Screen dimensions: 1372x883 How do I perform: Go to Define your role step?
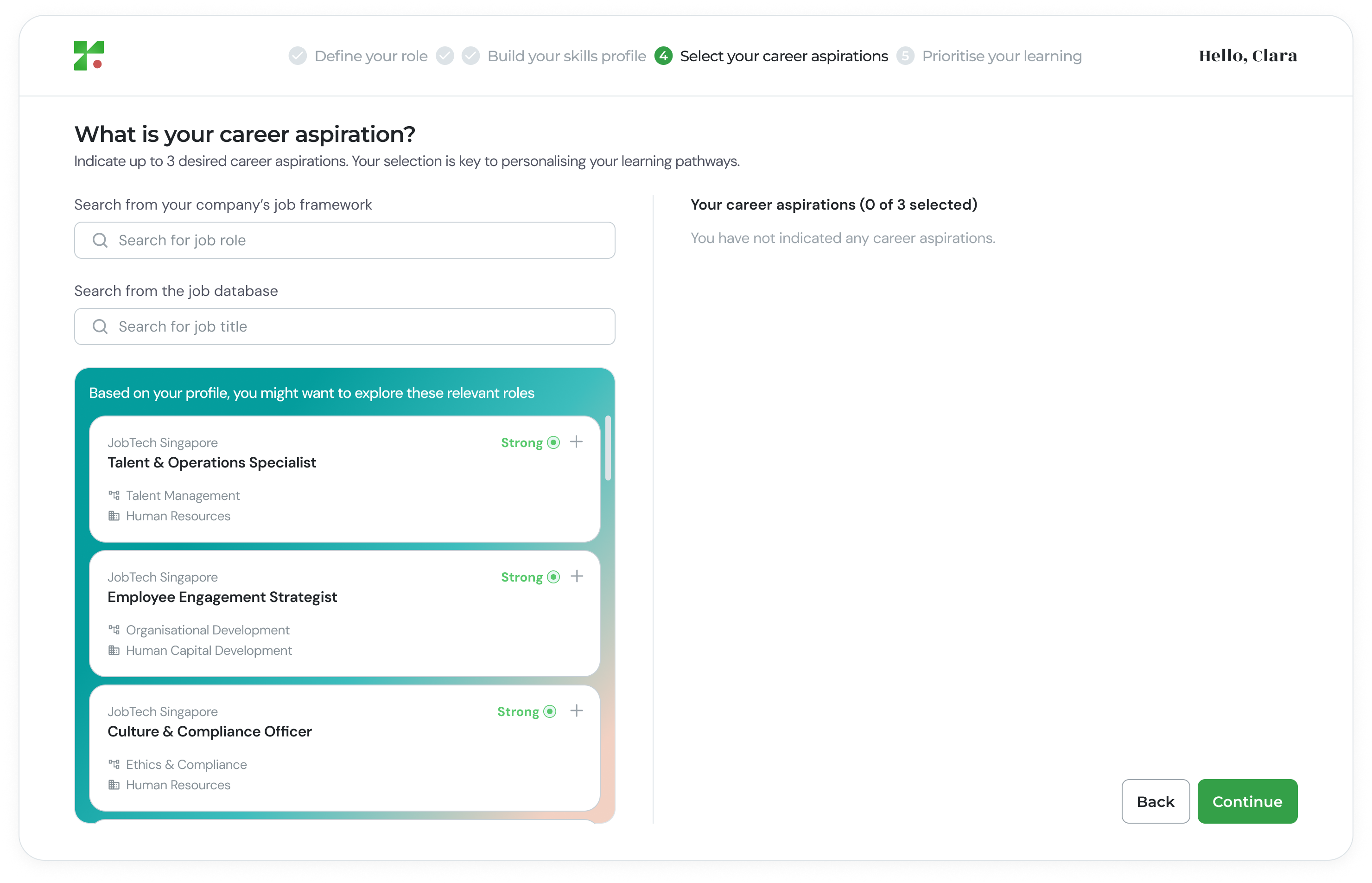click(x=370, y=56)
